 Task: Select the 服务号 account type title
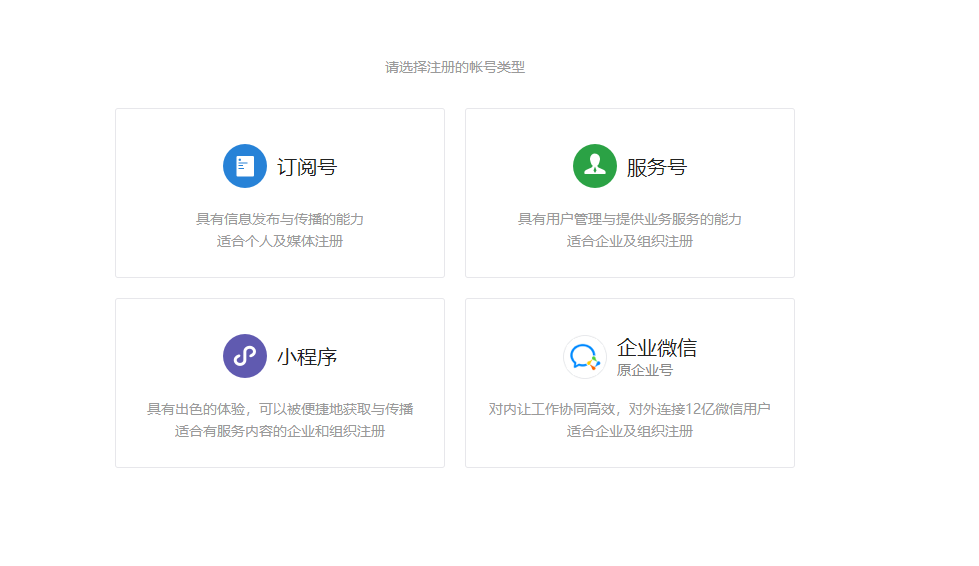(656, 167)
